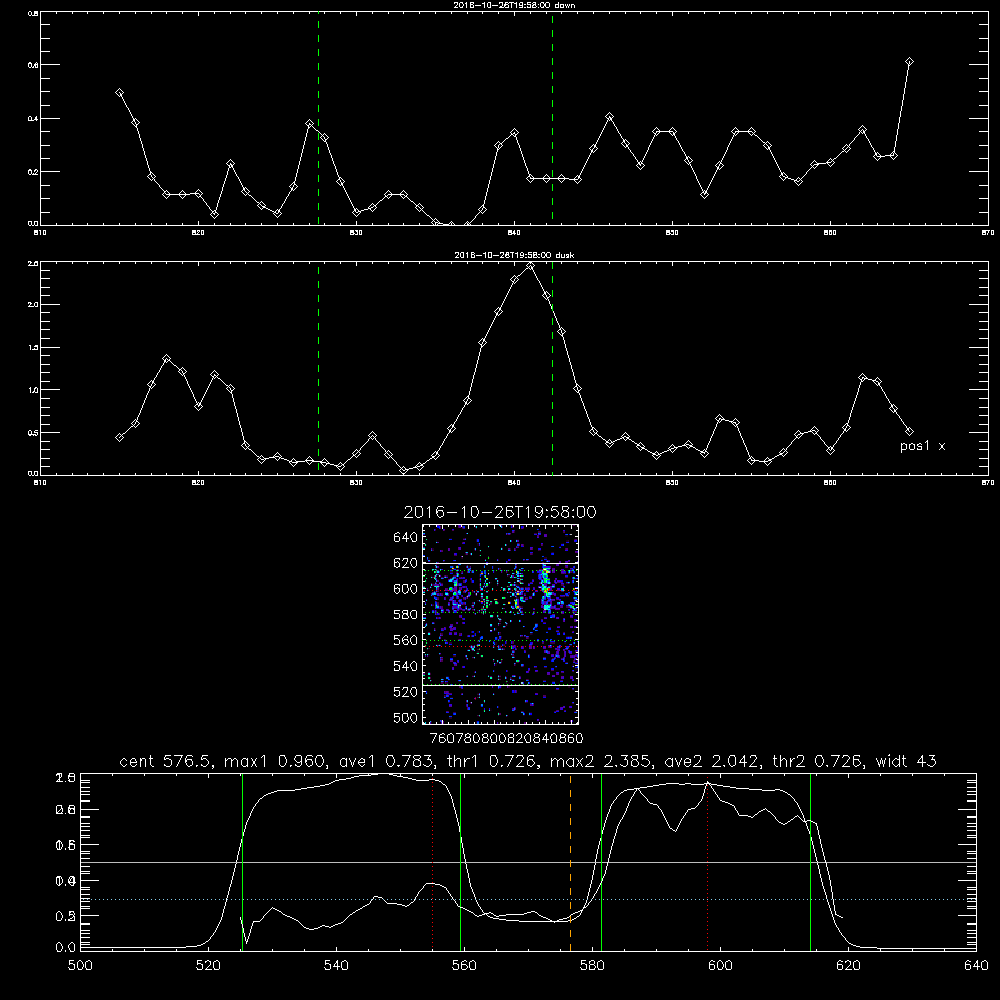Click the dusk plot y-axis label 1.5
Image resolution: width=1000 pixels, height=1000 pixels.
click(x=34, y=348)
